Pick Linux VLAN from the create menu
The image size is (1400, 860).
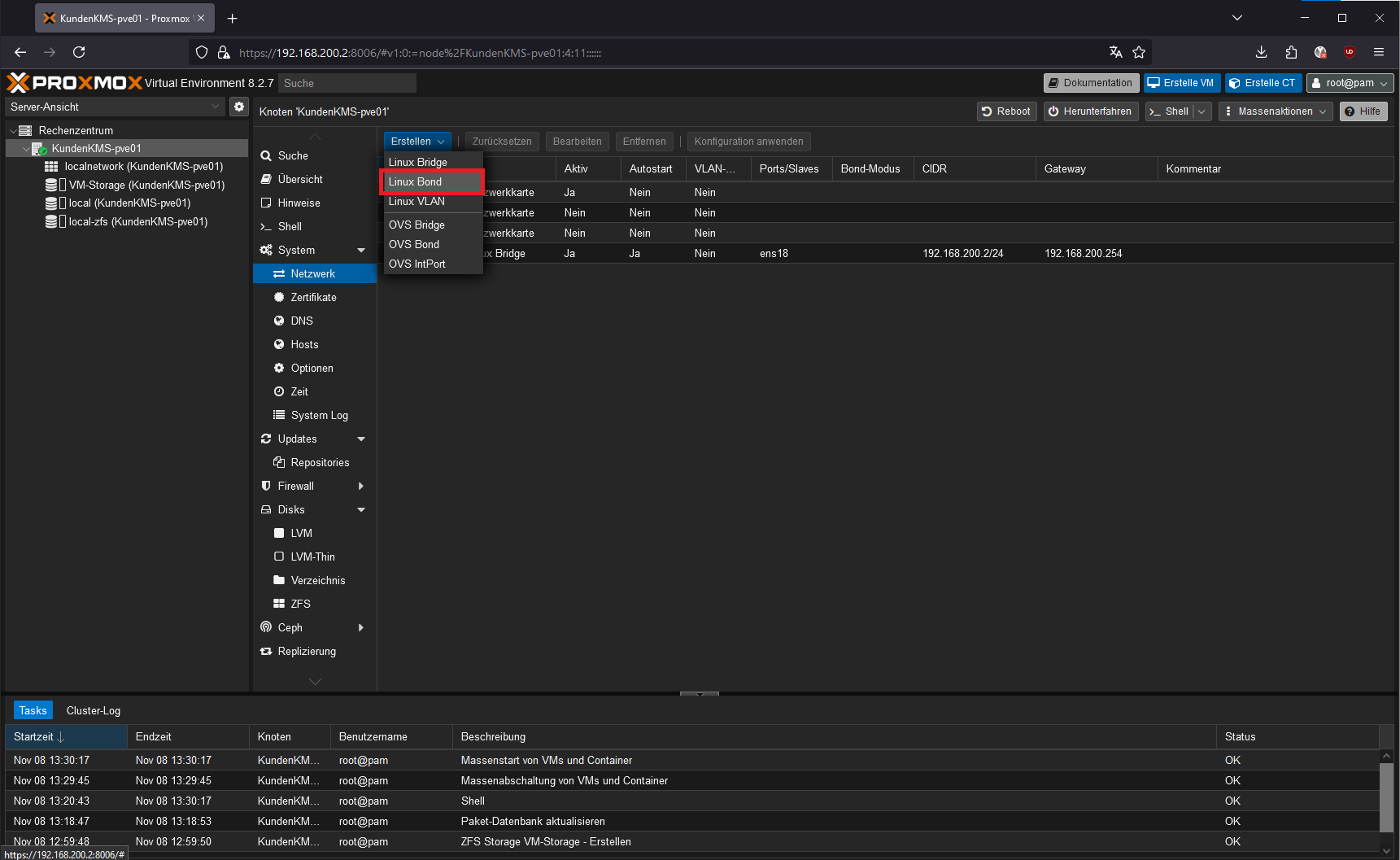coord(417,201)
